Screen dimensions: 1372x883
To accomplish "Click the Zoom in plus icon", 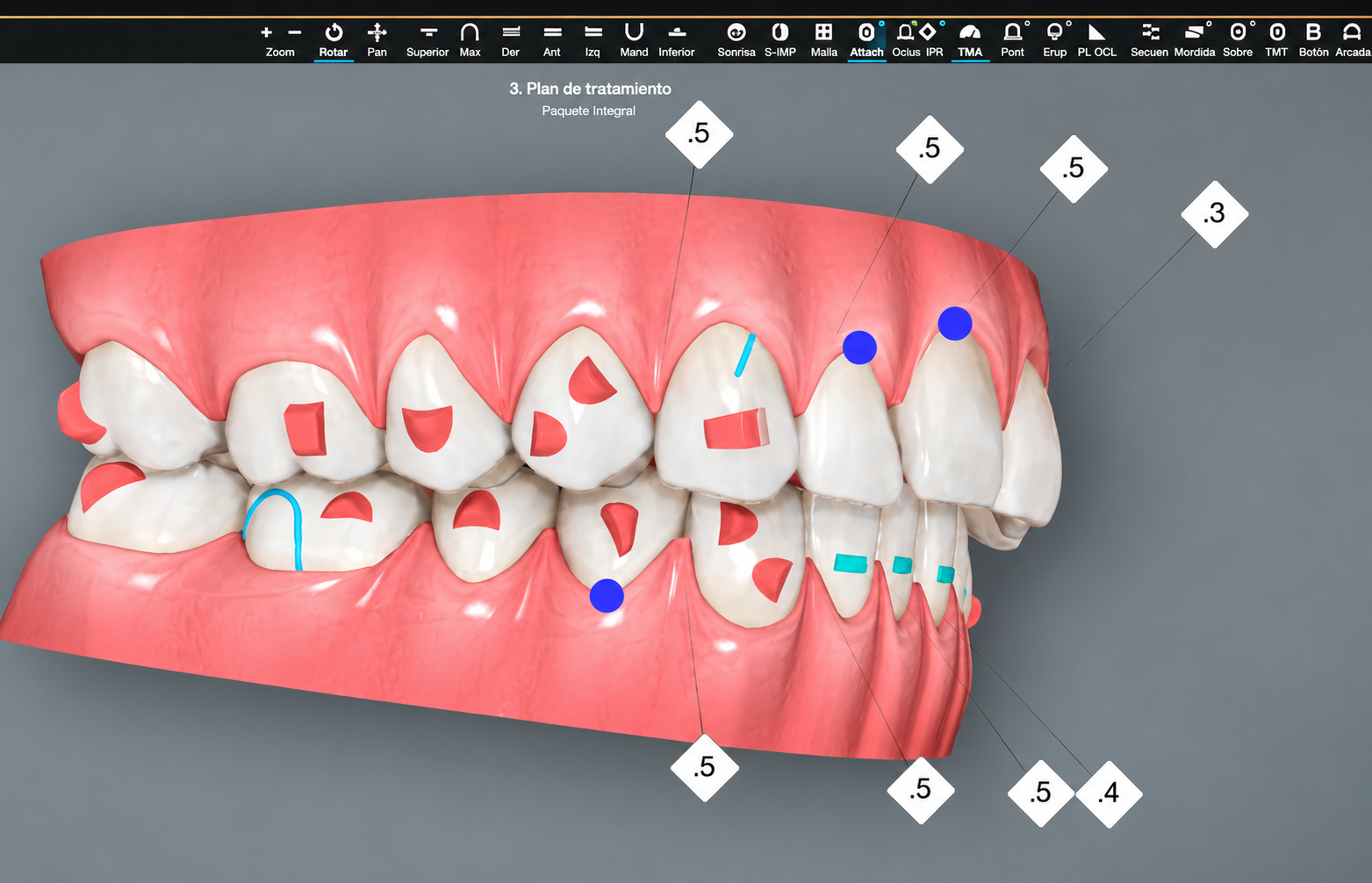I will click(x=266, y=32).
